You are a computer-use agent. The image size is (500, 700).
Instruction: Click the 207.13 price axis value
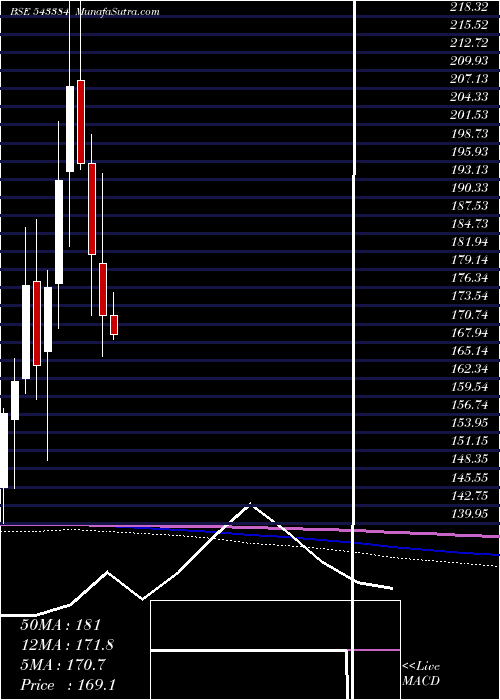[469, 79]
